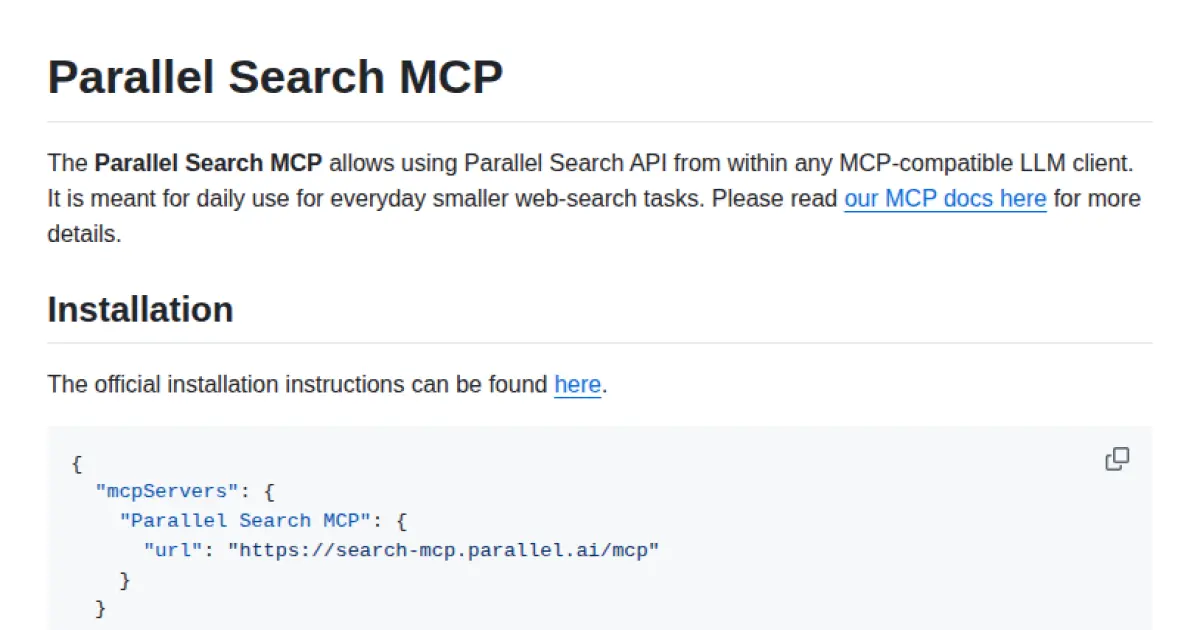Click the opening brace of the JSON snippet

[76, 463]
